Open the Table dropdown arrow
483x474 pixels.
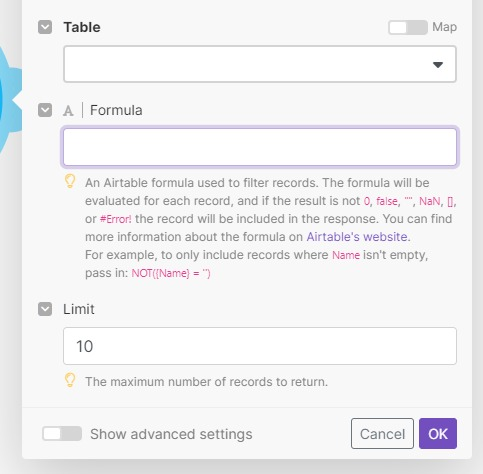point(438,65)
